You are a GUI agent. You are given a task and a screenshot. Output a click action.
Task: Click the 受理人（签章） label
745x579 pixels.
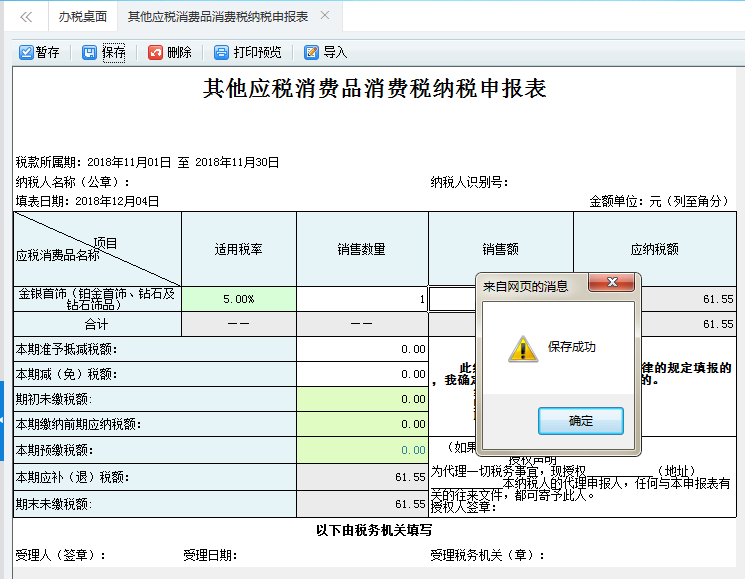click(x=60, y=555)
